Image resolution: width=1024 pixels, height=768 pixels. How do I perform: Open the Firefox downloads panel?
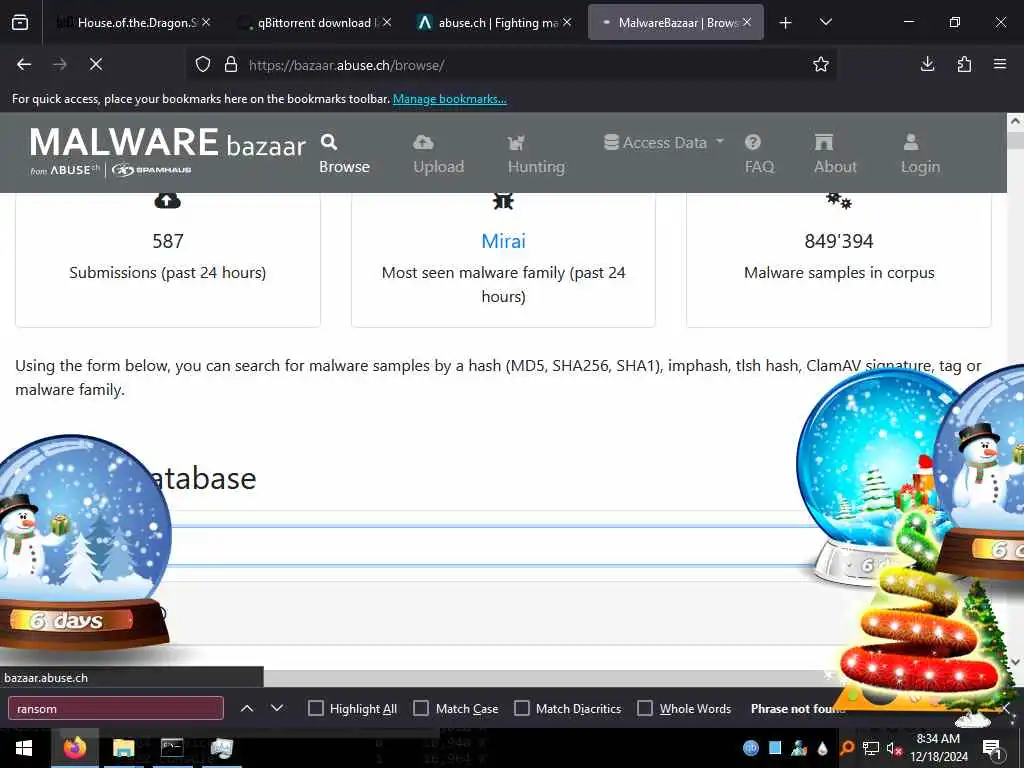tap(927, 64)
